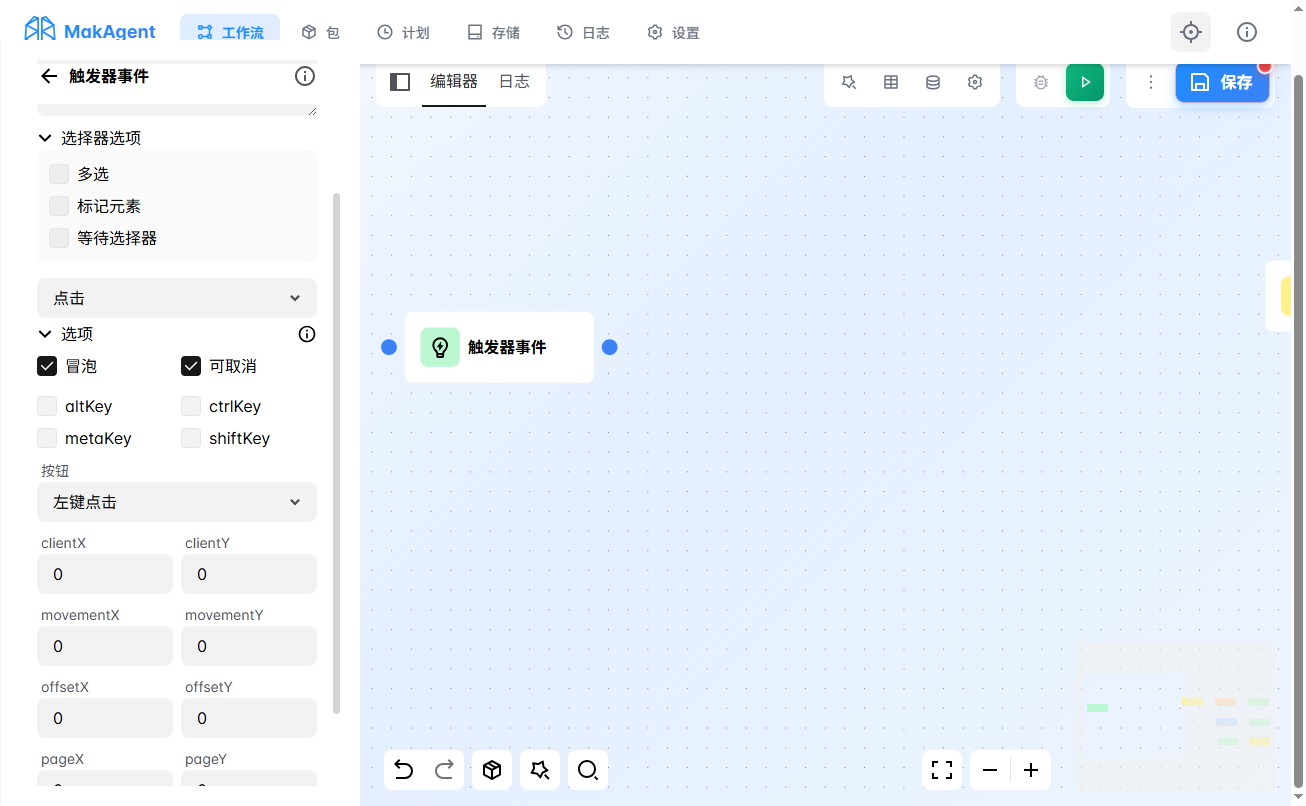Image resolution: width=1306 pixels, height=806 pixels.
Task: Zoom in with the plus icon
Action: 1031,770
